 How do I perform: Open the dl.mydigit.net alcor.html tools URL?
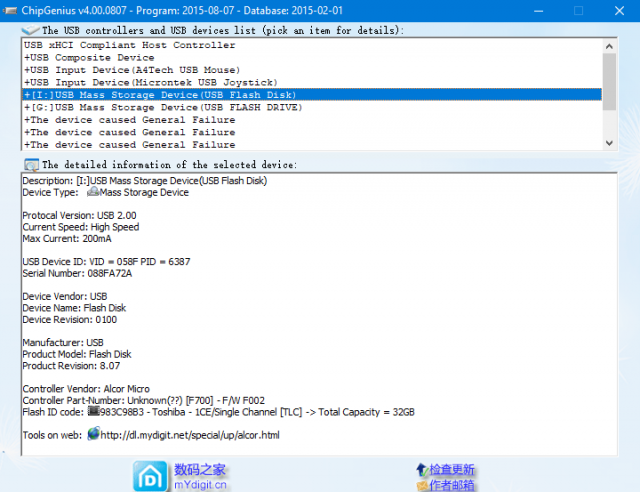point(190,435)
